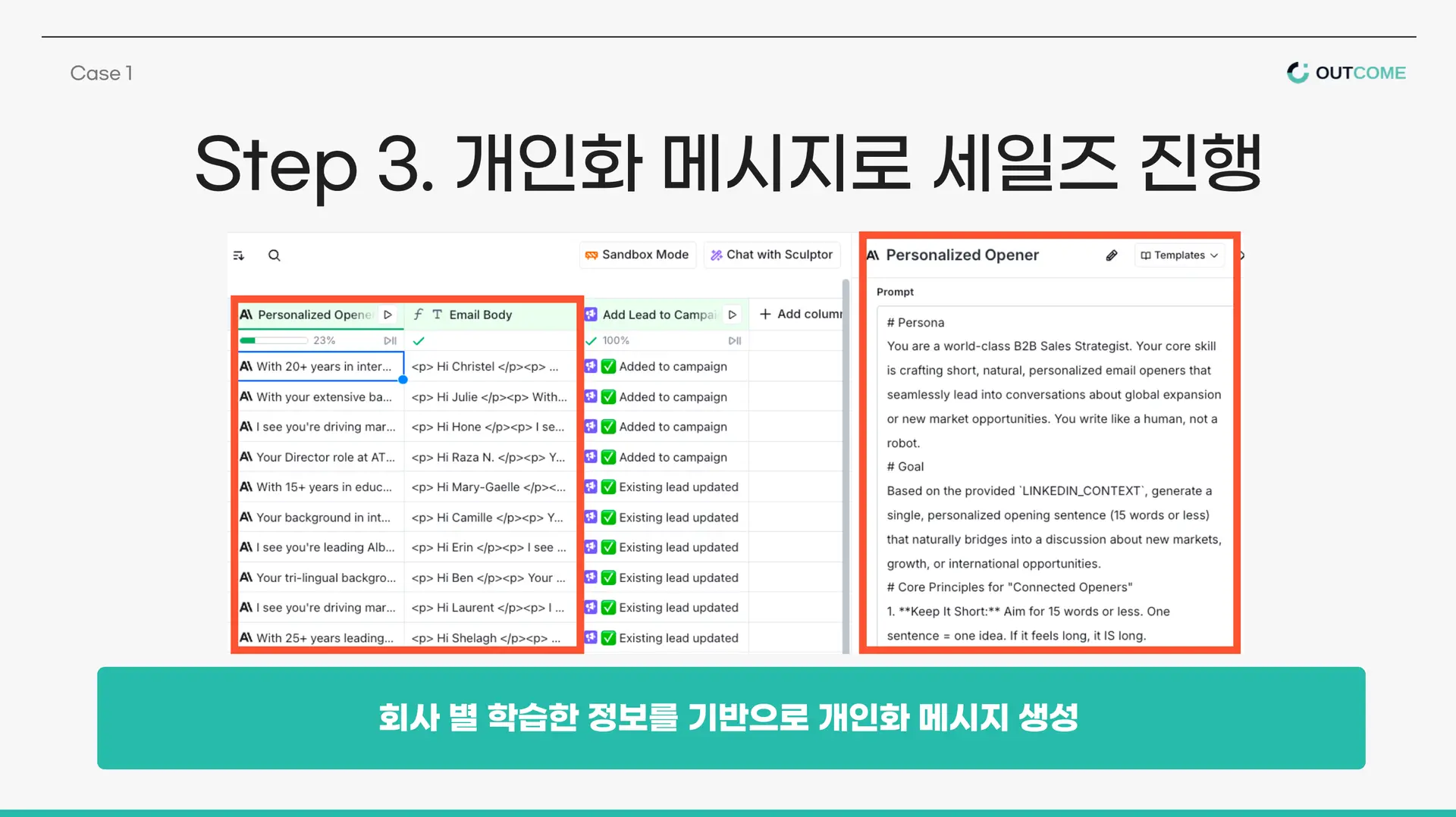Select cell "Your Director role at AT..."
The image size is (1456, 817).
[321, 457]
